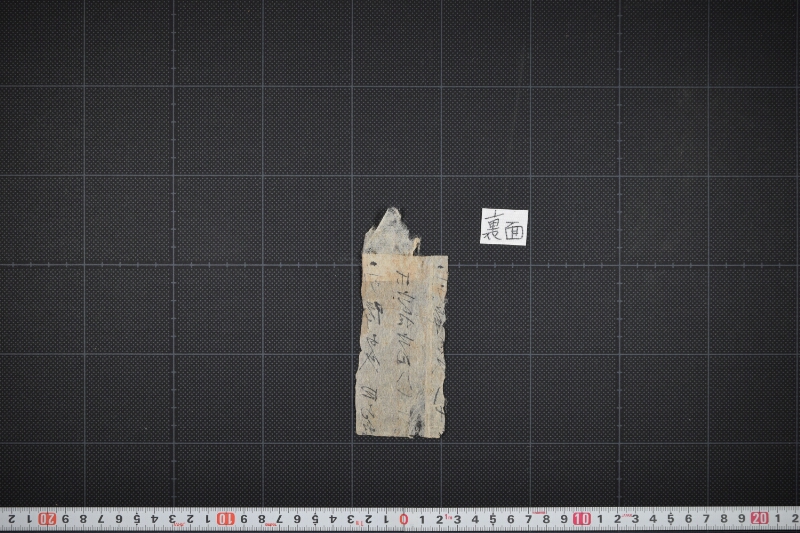800x533 pixels.
Task: Click the white label reading 裏面
Action: click(x=504, y=226)
